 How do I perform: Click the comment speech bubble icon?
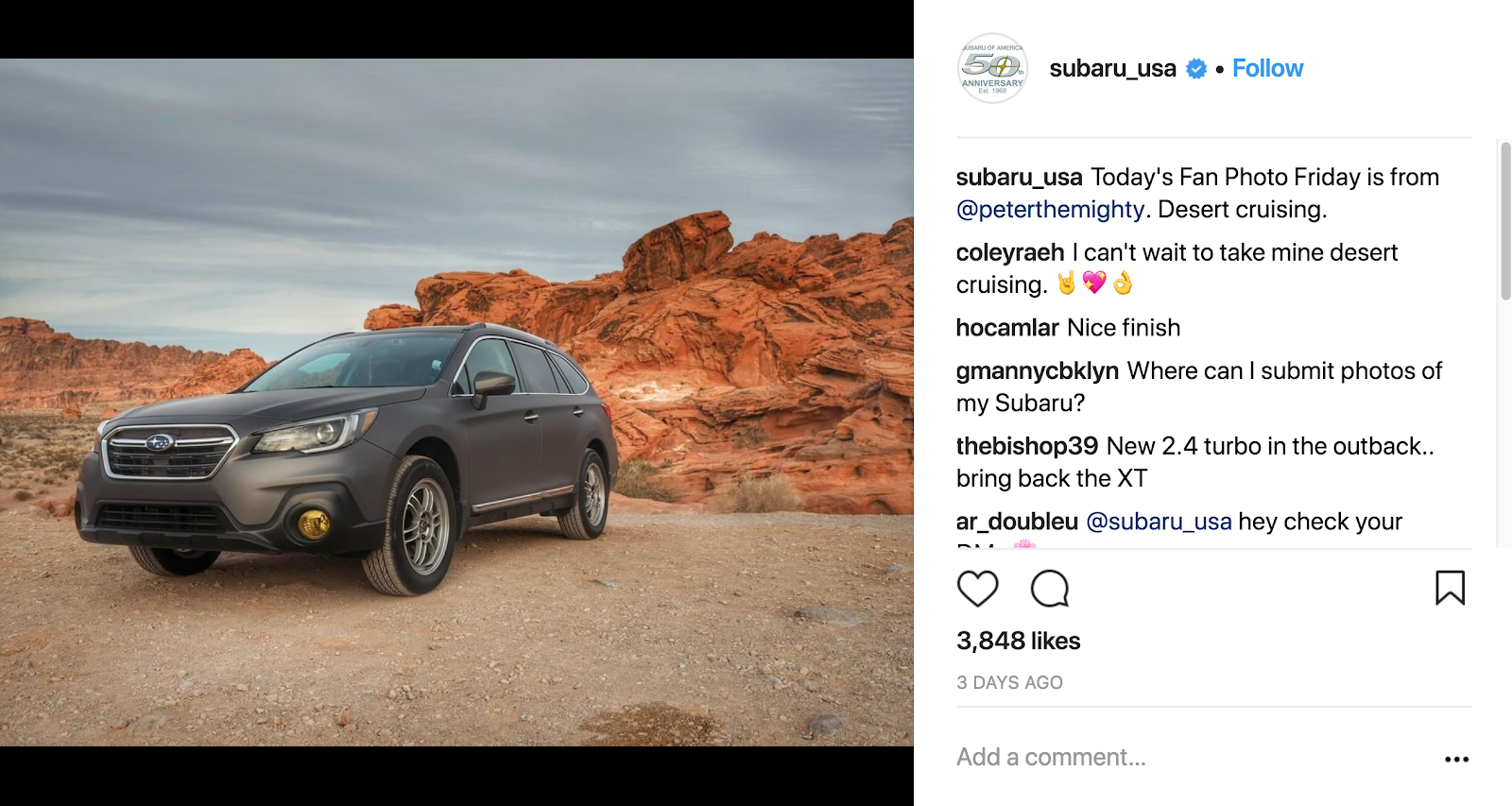1049,589
